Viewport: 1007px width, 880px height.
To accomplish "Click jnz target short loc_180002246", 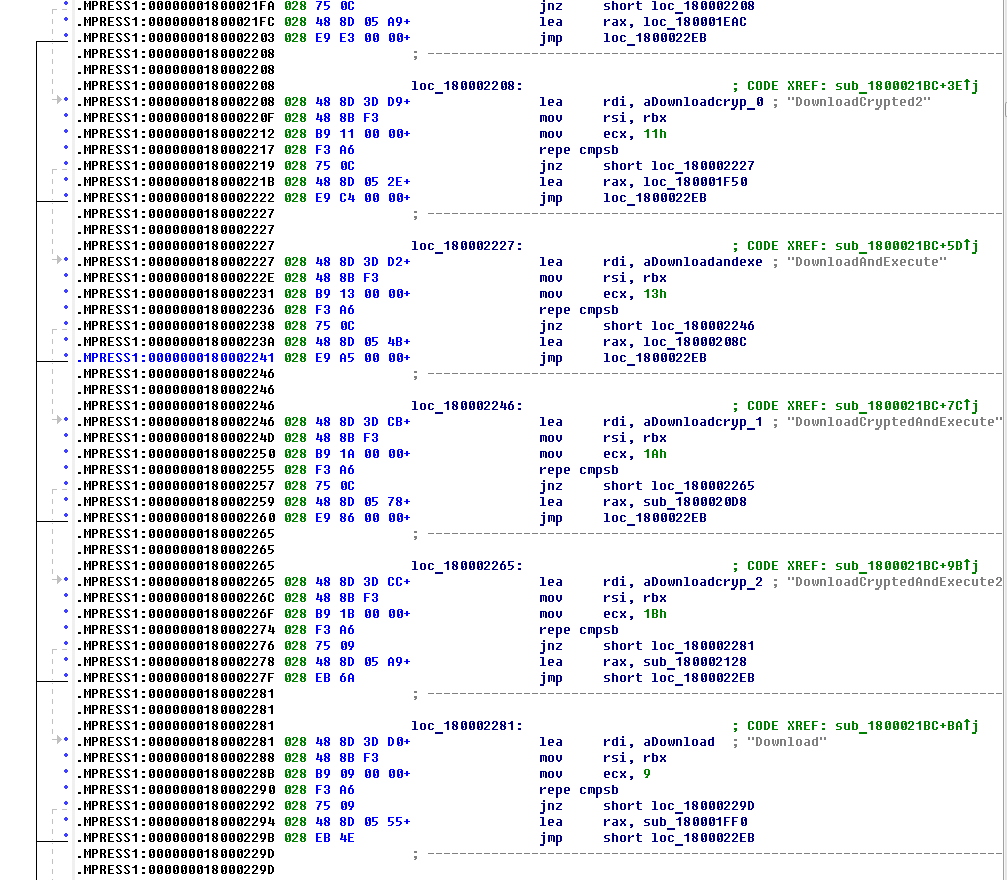I will pyautogui.click(x=679, y=326).
